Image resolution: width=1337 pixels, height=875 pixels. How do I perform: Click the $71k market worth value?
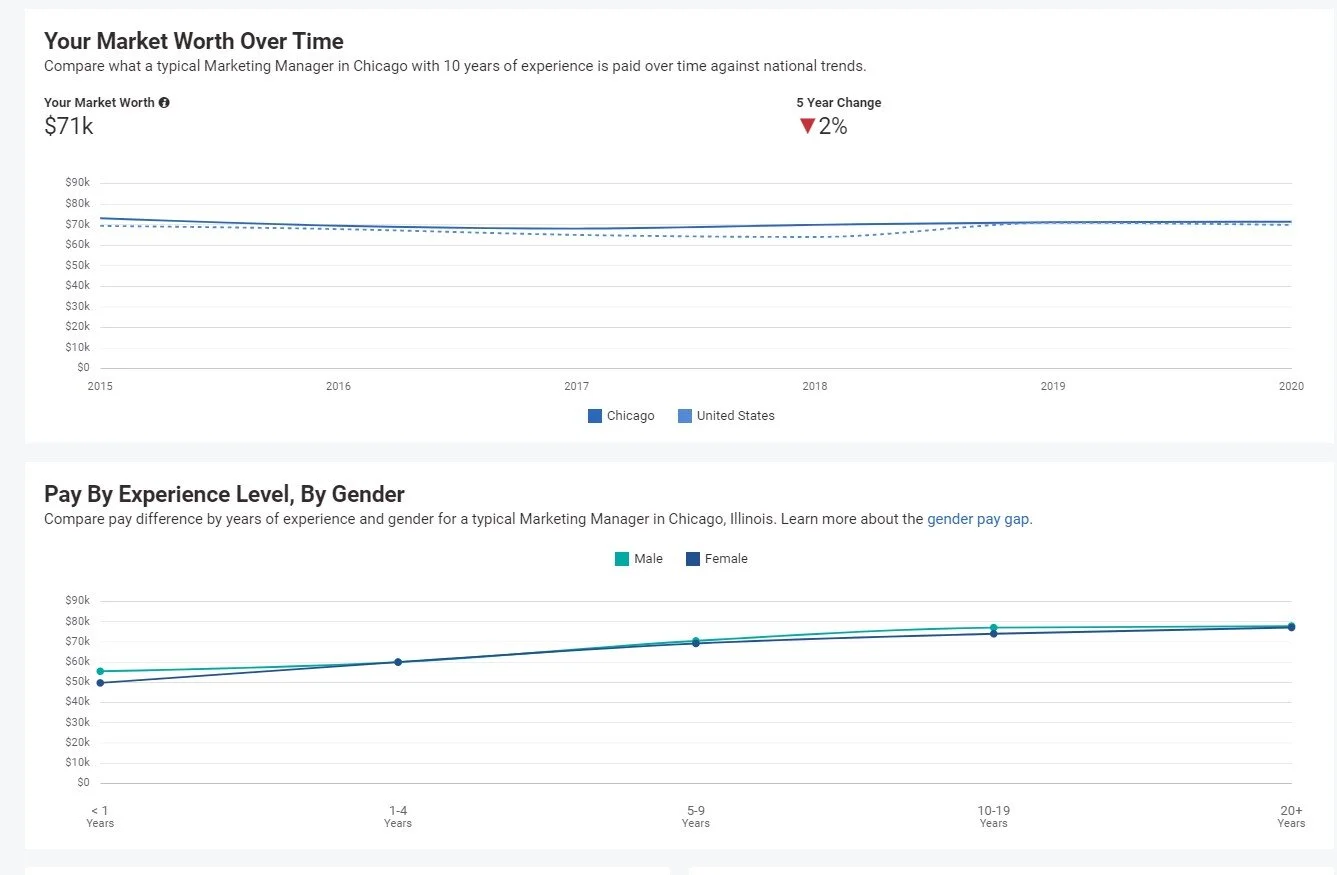pyautogui.click(x=69, y=126)
